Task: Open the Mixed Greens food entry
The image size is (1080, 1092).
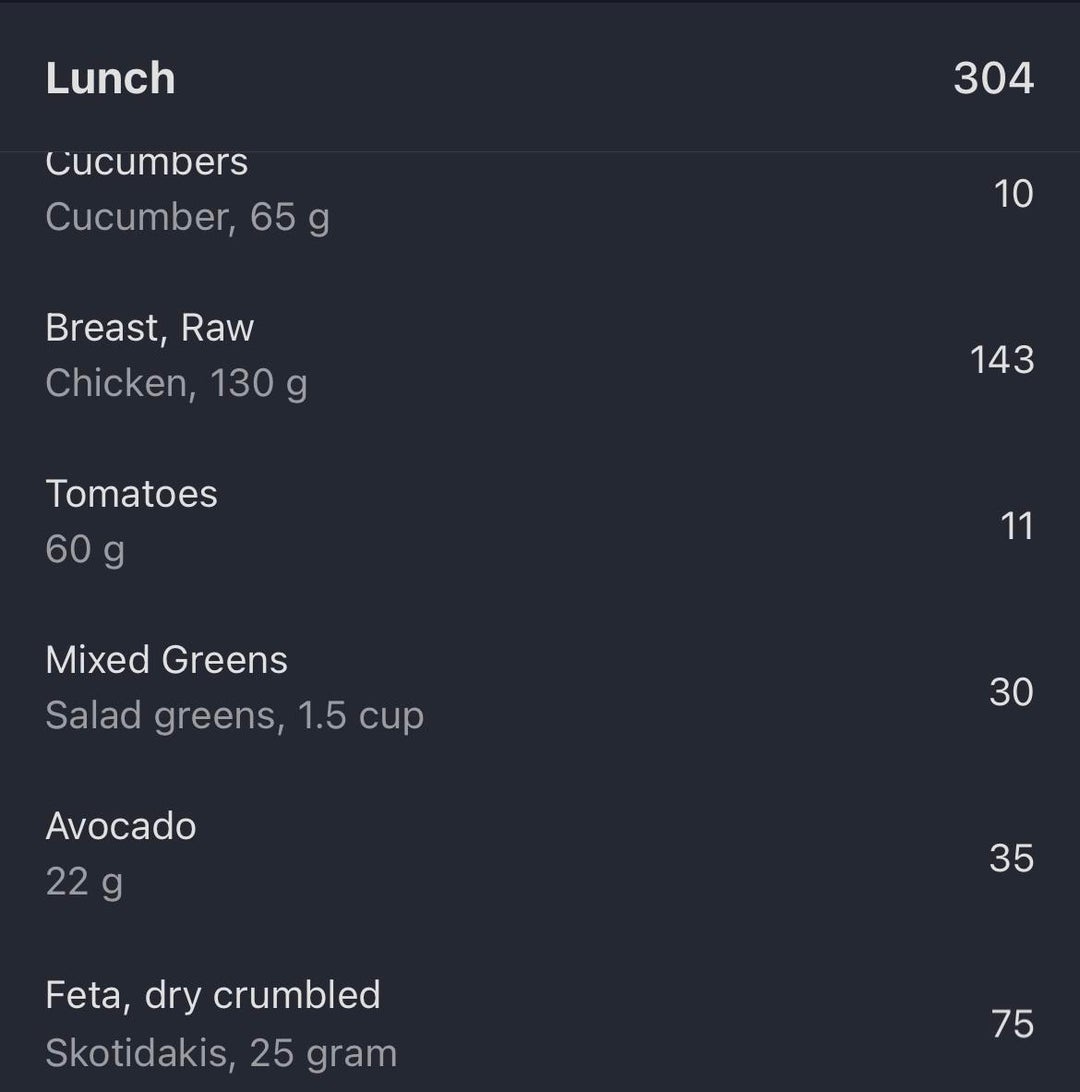Action: pos(166,660)
